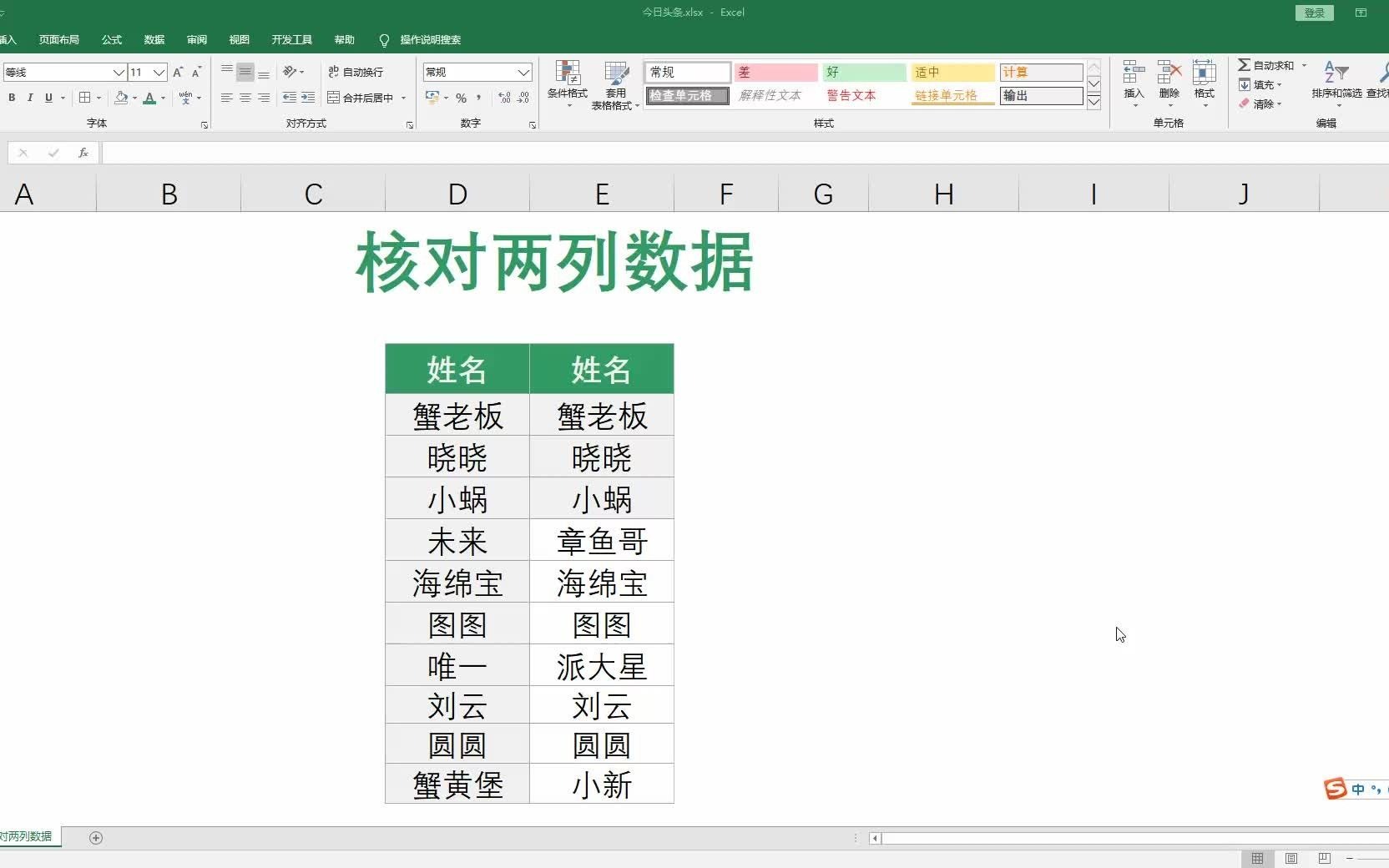
Task: Increase decimal places
Action: click(x=504, y=98)
